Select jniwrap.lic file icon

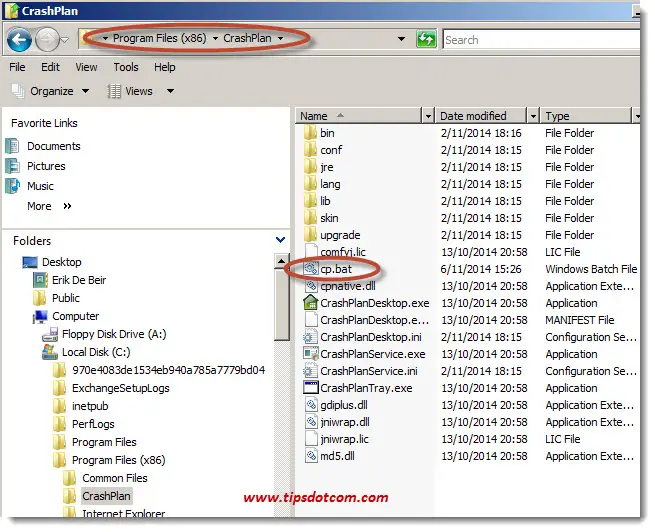[311, 439]
